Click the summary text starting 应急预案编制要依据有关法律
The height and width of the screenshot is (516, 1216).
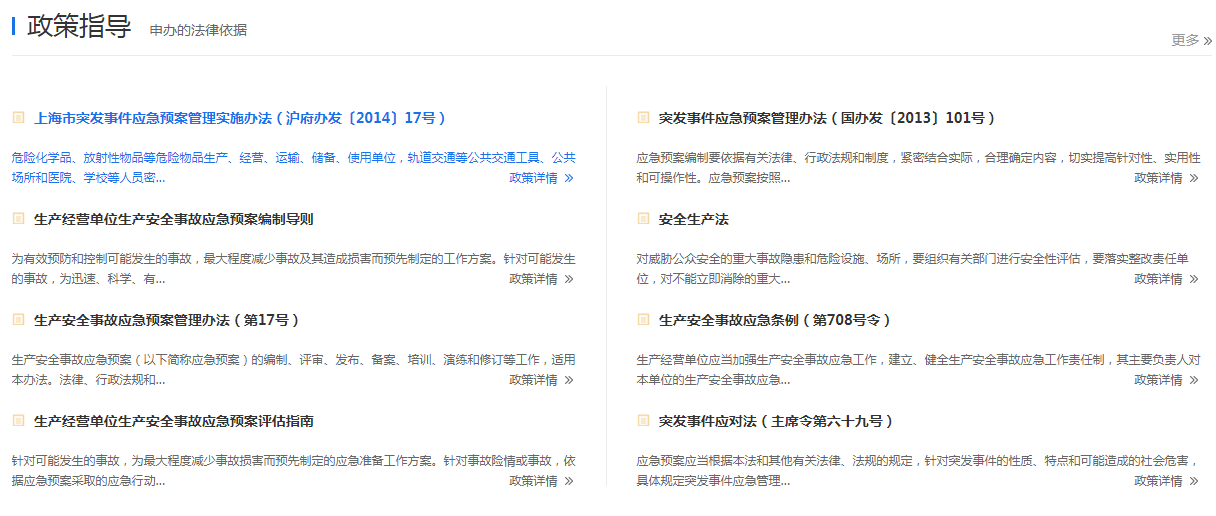919,168
